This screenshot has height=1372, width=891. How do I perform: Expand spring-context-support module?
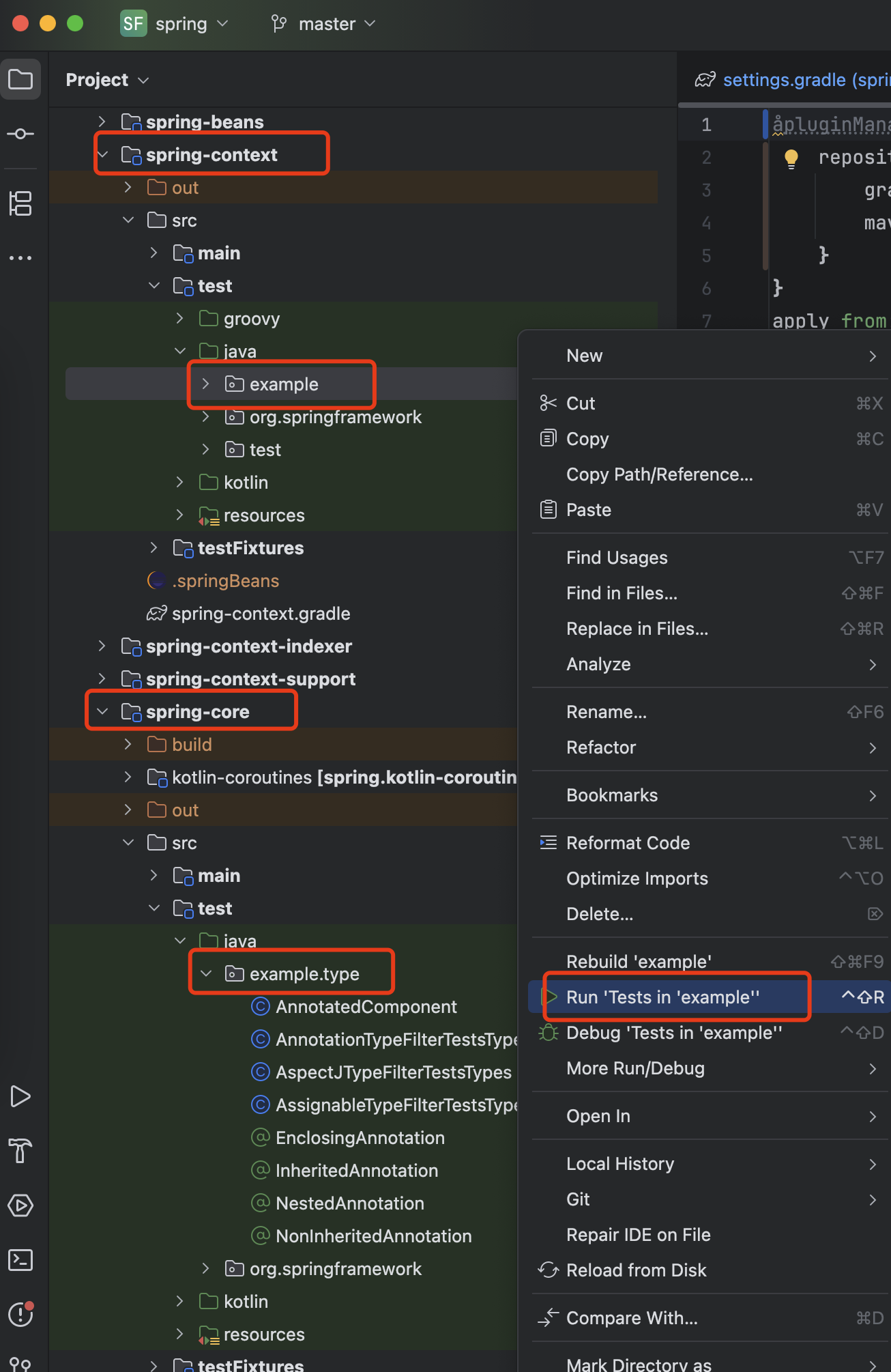point(102,678)
